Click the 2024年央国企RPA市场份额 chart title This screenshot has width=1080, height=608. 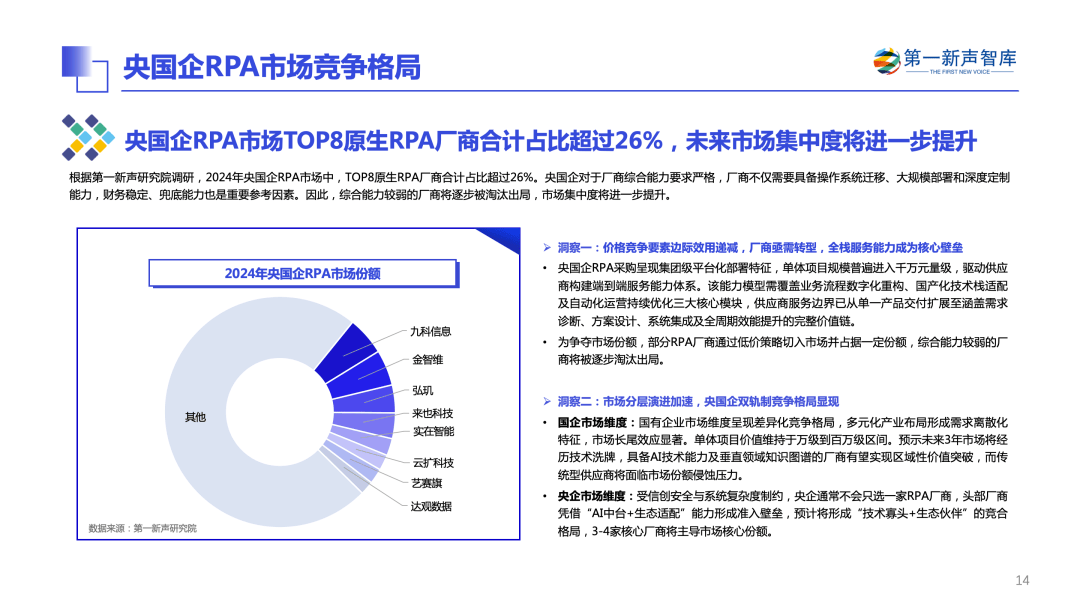click(301, 273)
